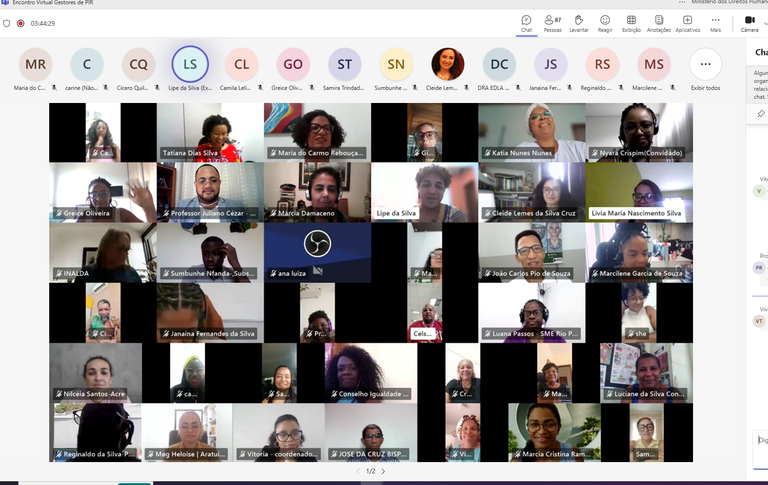The image size is (768, 485).
Task: Select Luana Passos SME Rio tile
Action: coord(532,313)
